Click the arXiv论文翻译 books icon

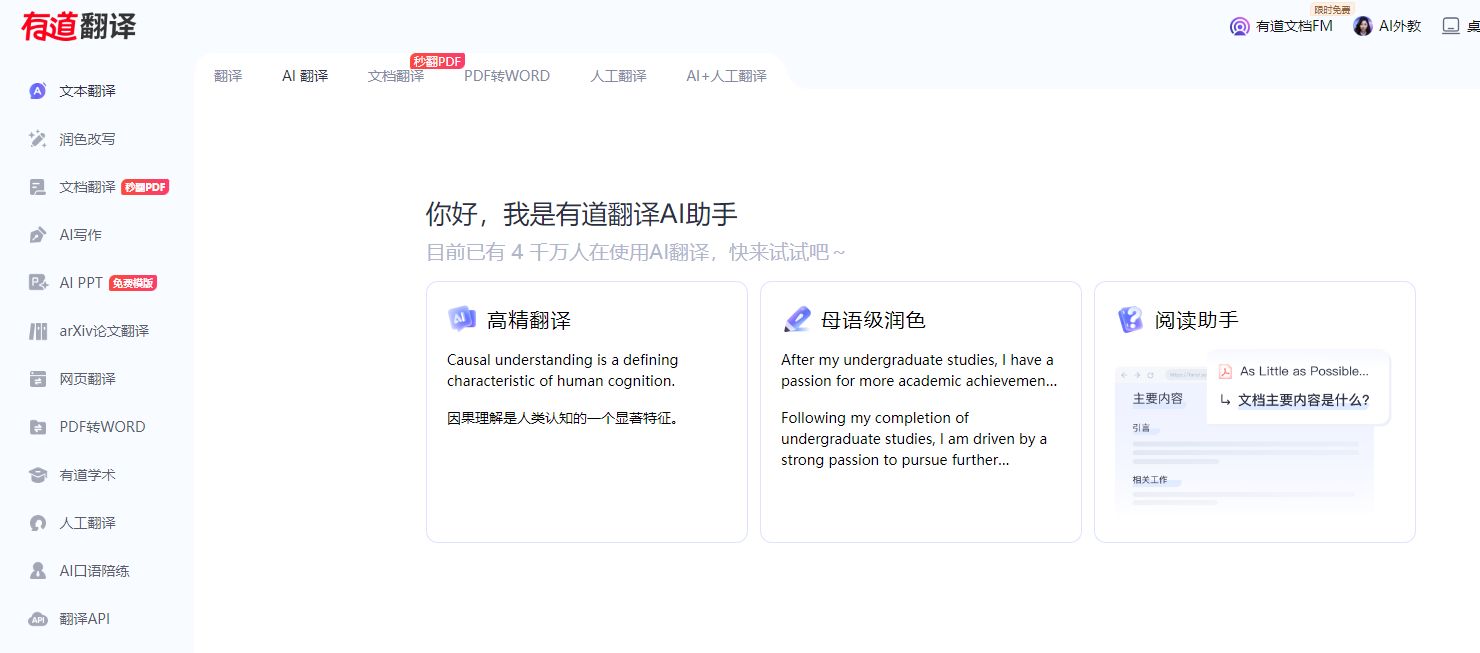(x=38, y=331)
